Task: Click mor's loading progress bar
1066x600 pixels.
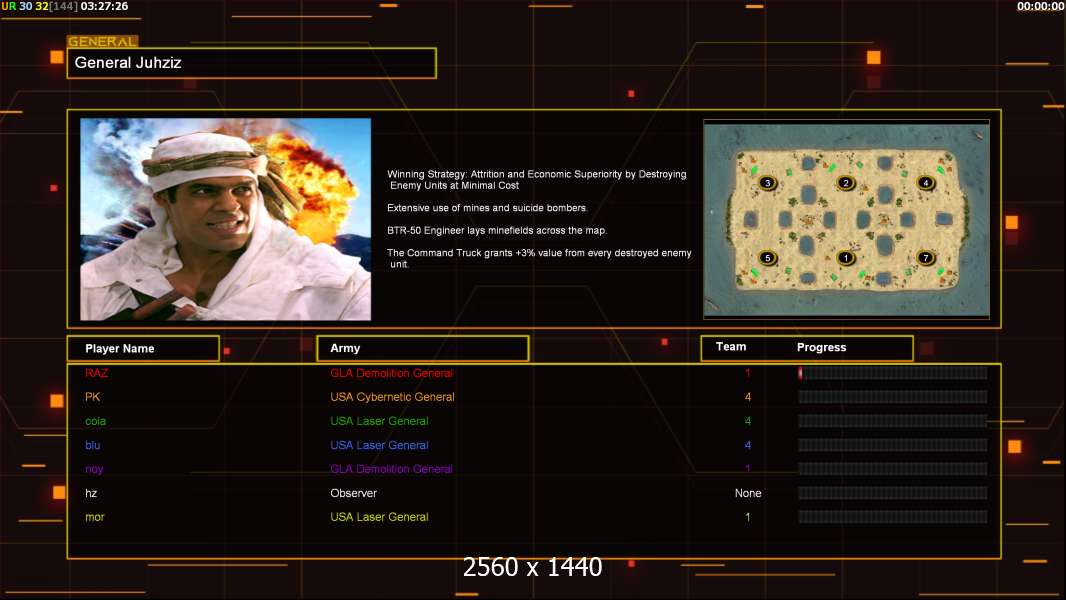Action: (x=893, y=517)
